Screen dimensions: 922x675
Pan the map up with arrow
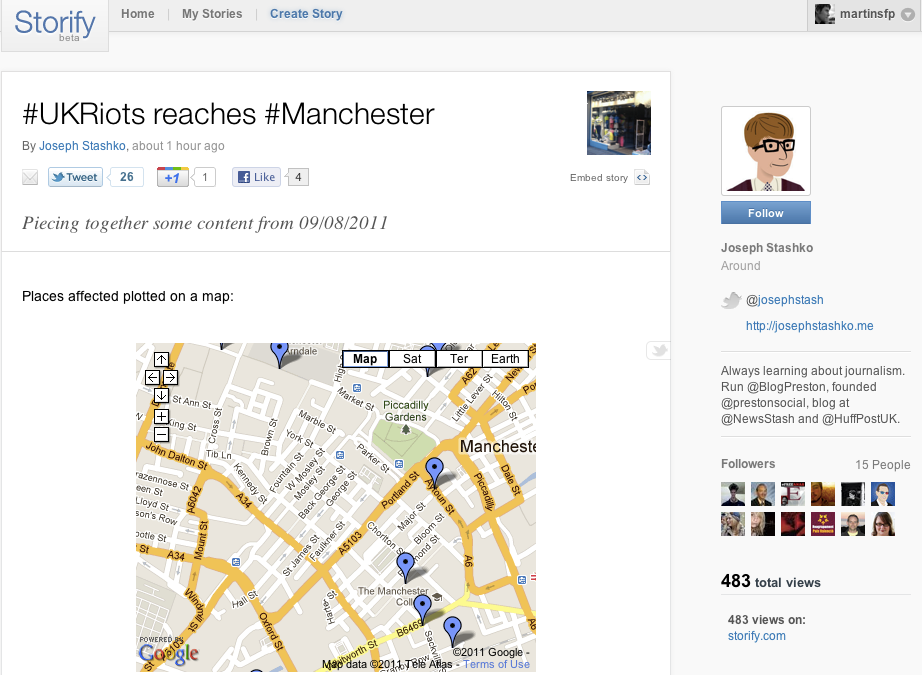161,359
